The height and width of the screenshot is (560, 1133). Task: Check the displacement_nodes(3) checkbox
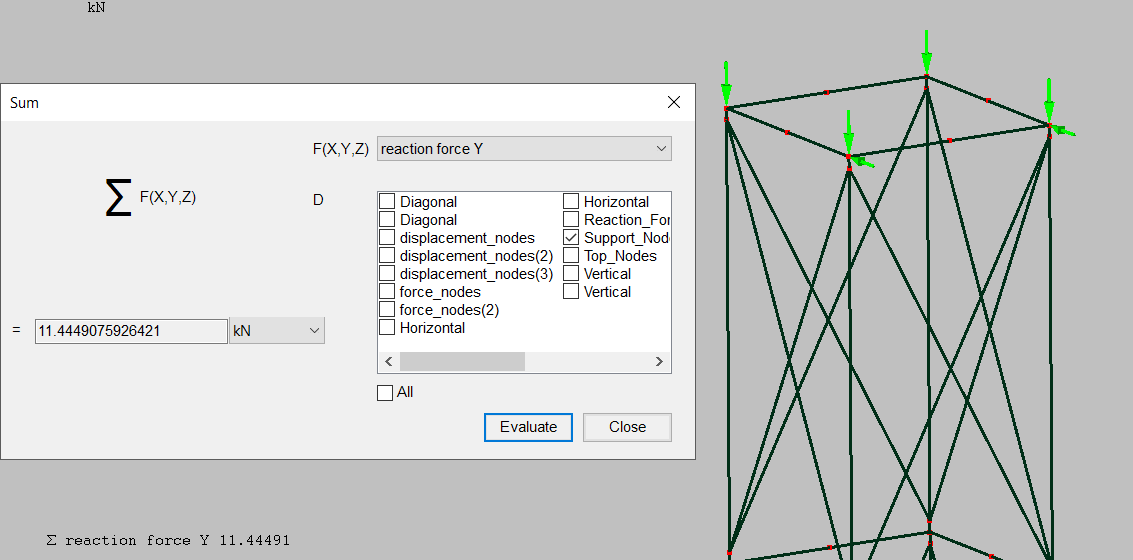tap(387, 274)
